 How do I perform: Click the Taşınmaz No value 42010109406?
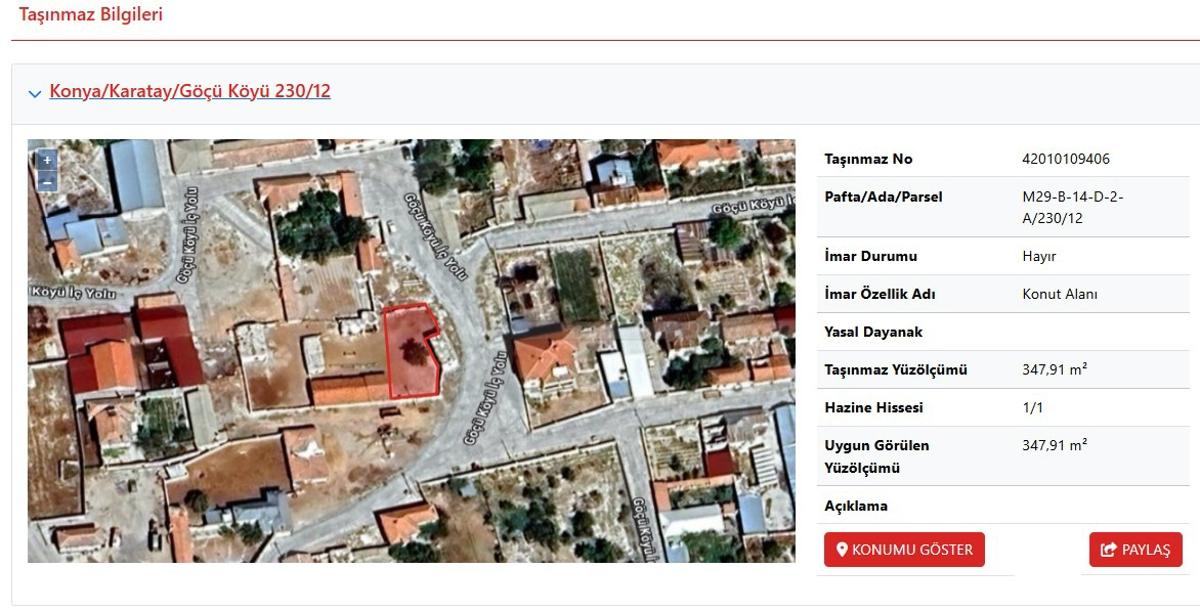point(1065,159)
